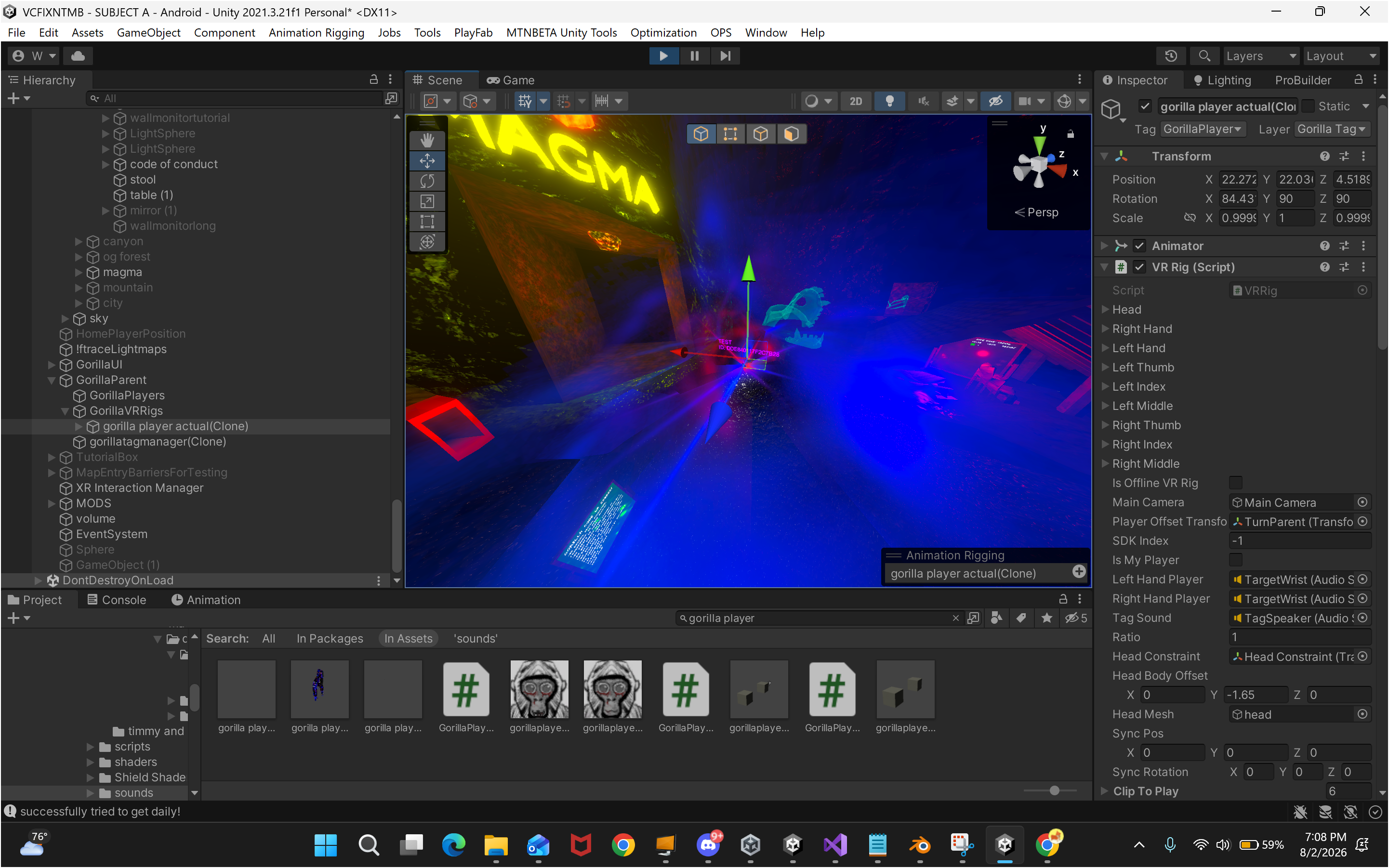Toggle gorilla player actual active checkbox
1389x868 pixels.
[1145, 106]
